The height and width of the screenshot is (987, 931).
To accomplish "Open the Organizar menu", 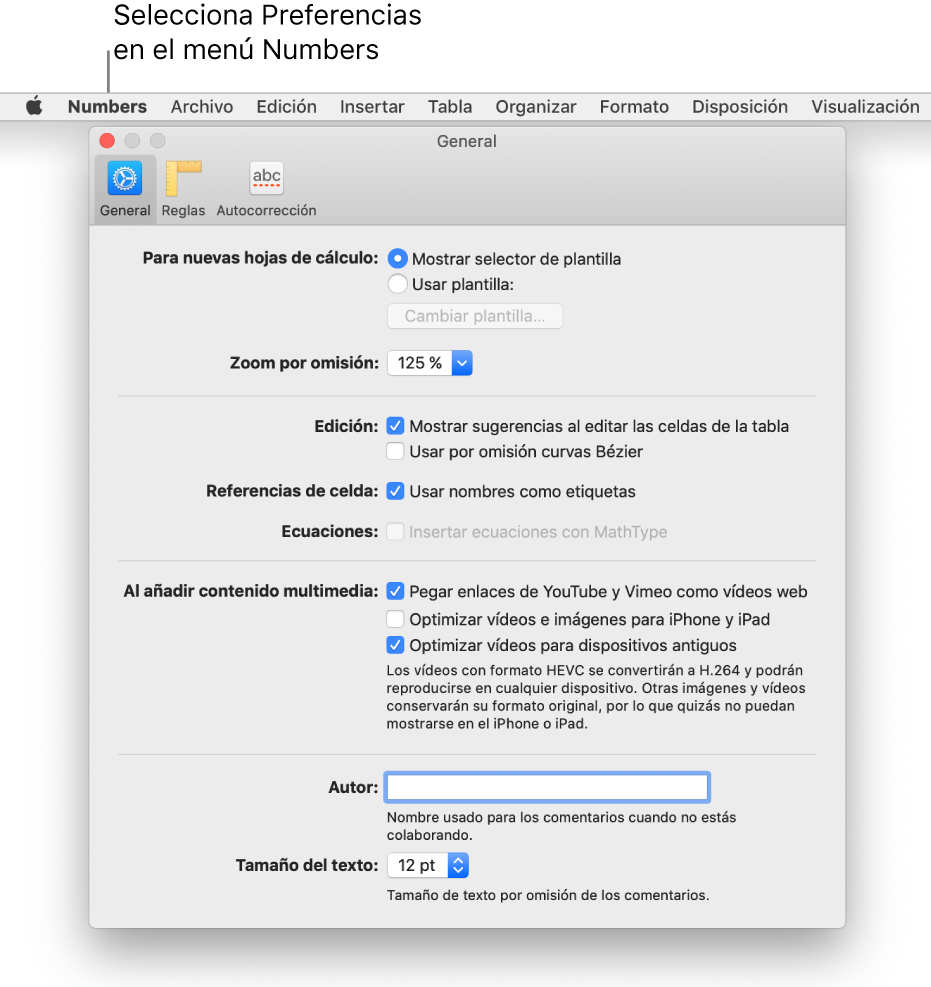I will (536, 106).
